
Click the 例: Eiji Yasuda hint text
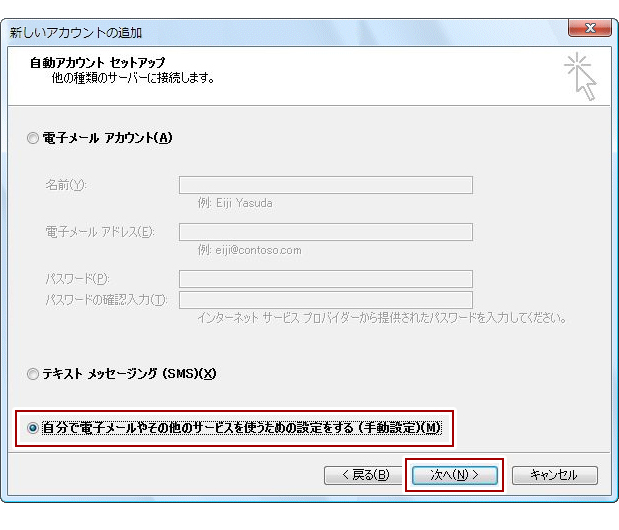pyautogui.click(x=235, y=203)
